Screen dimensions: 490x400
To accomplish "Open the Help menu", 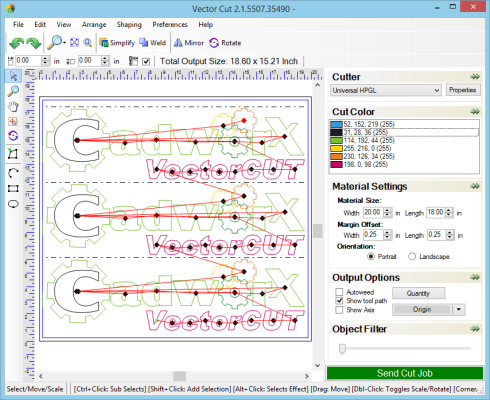I will point(206,24).
